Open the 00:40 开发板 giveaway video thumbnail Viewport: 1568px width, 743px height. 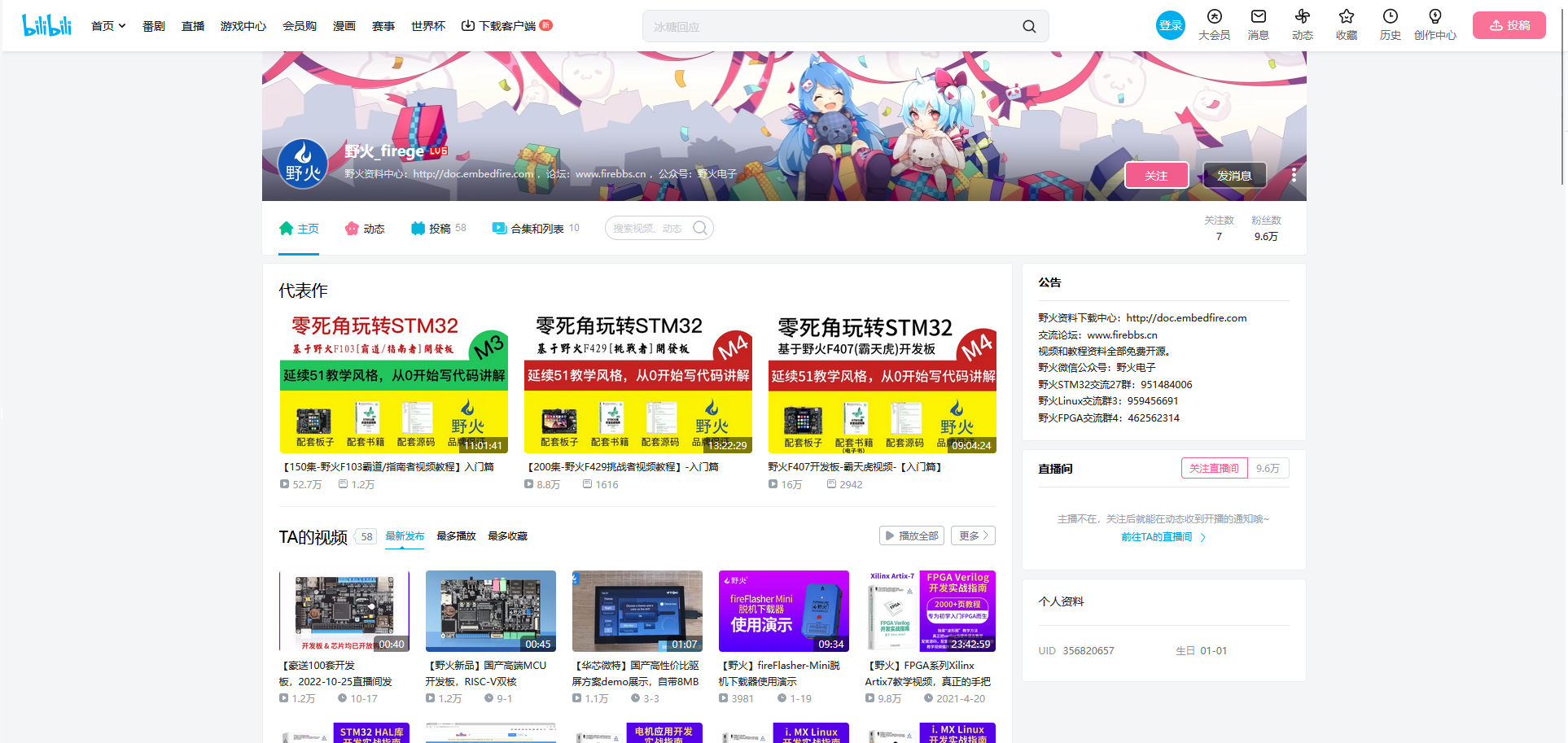(344, 611)
